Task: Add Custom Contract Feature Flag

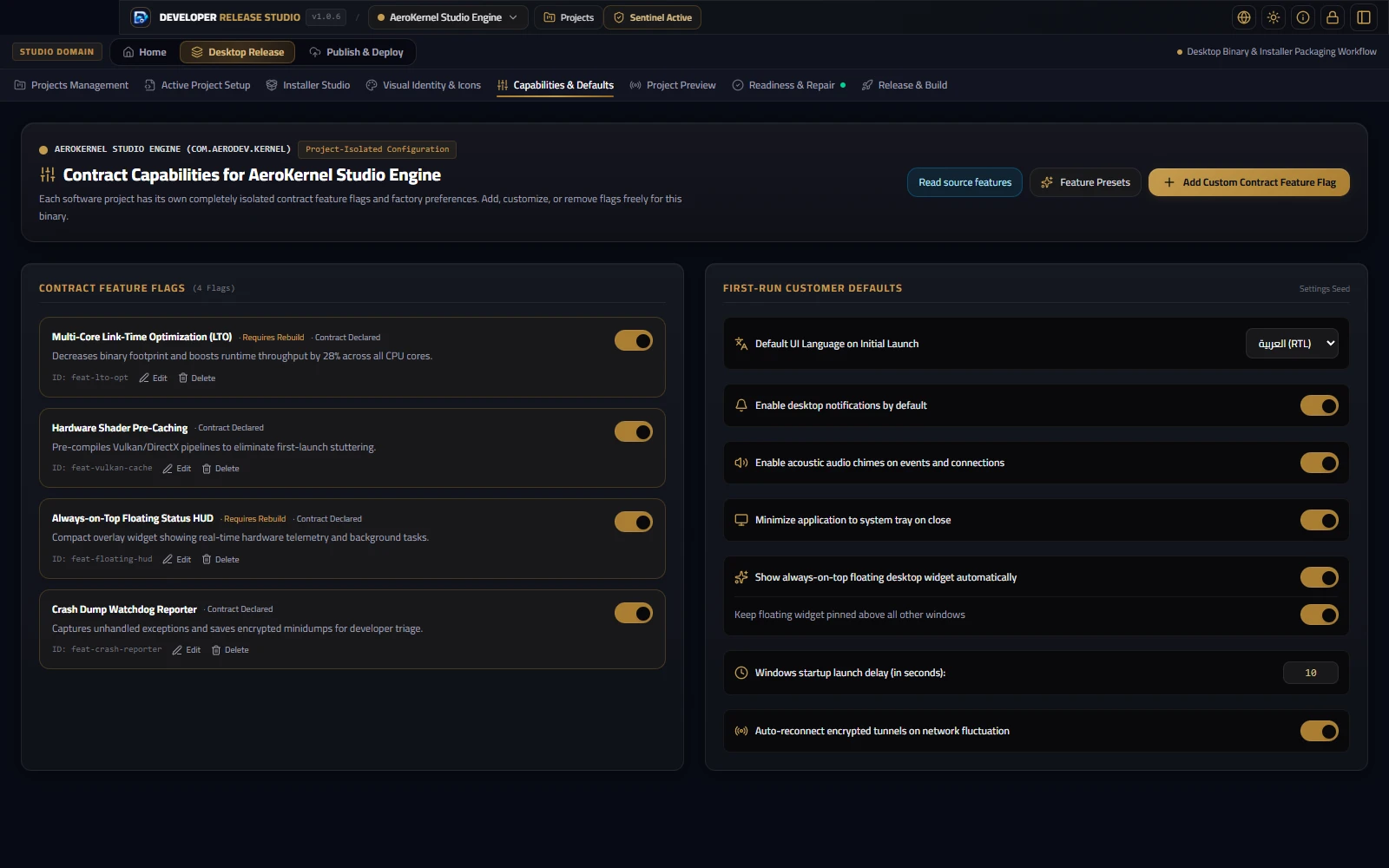Action: pyautogui.click(x=1249, y=182)
